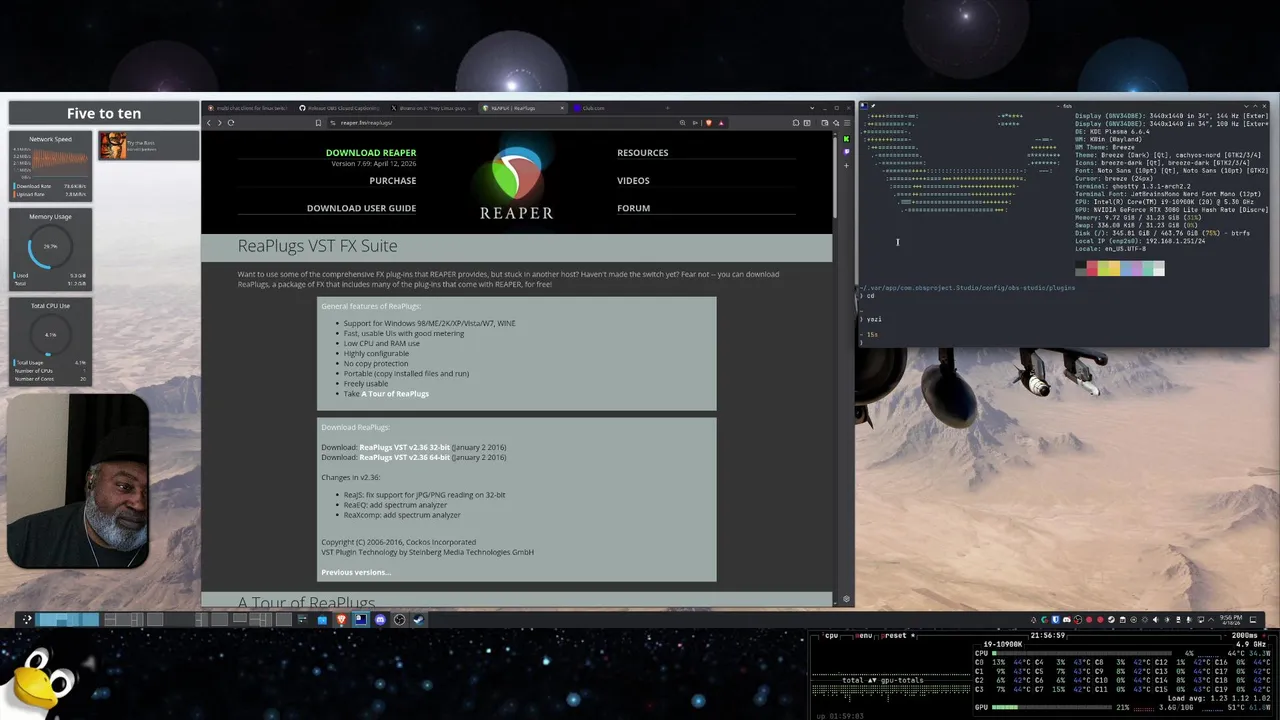Open the FORUM link

click(633, 208)
